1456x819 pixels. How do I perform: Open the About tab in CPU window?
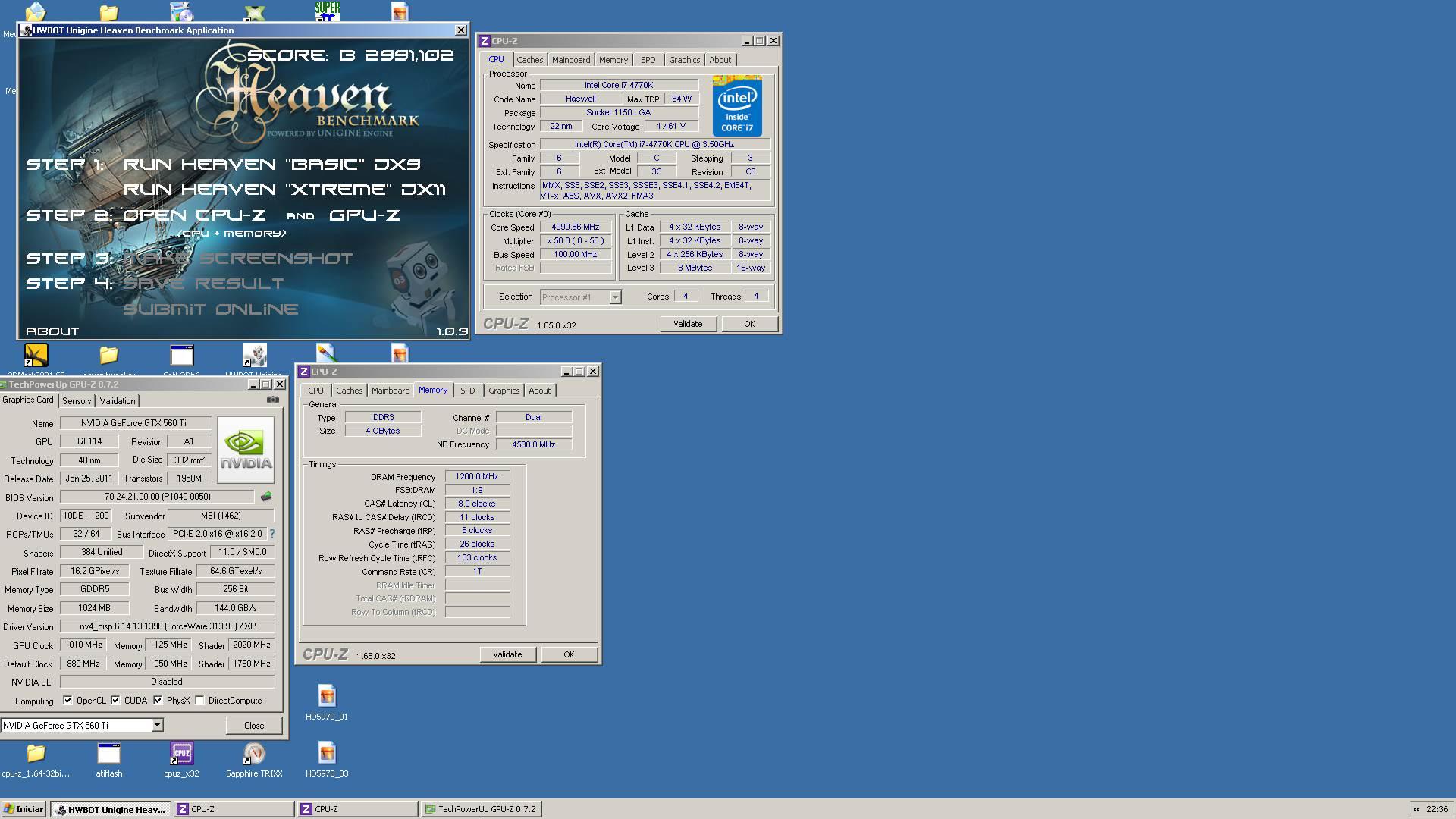tap(720, 60)
